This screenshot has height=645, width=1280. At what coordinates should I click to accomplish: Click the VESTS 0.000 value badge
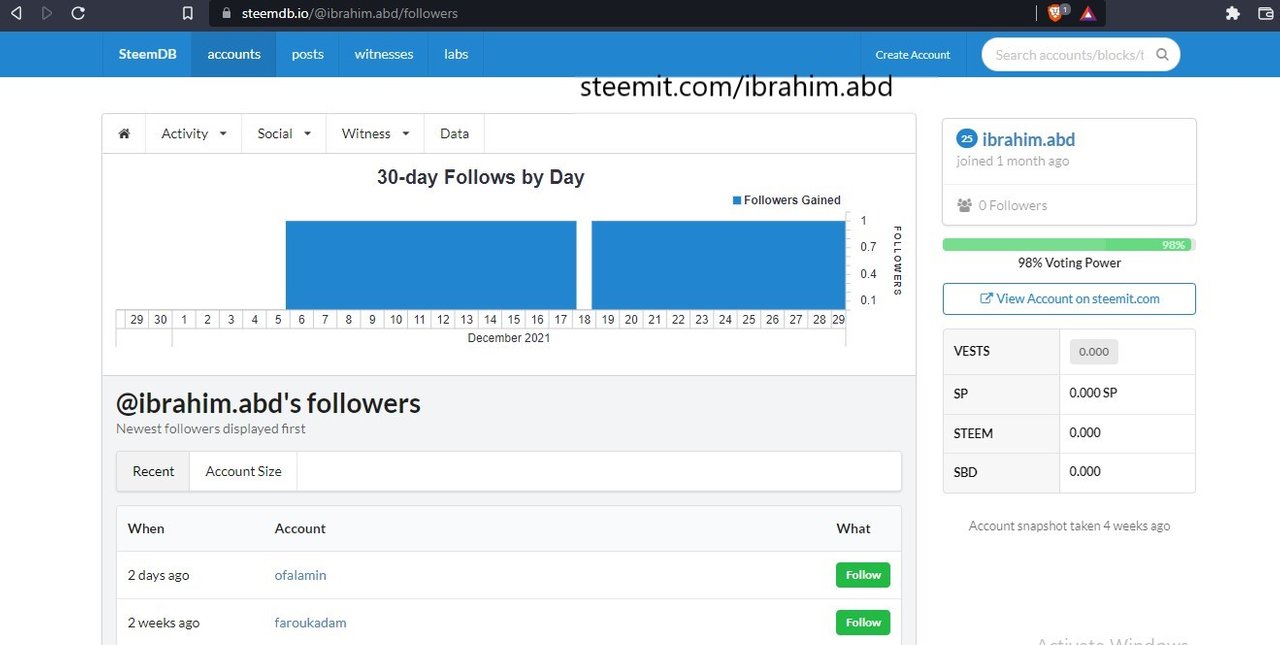pos(1094,351)
